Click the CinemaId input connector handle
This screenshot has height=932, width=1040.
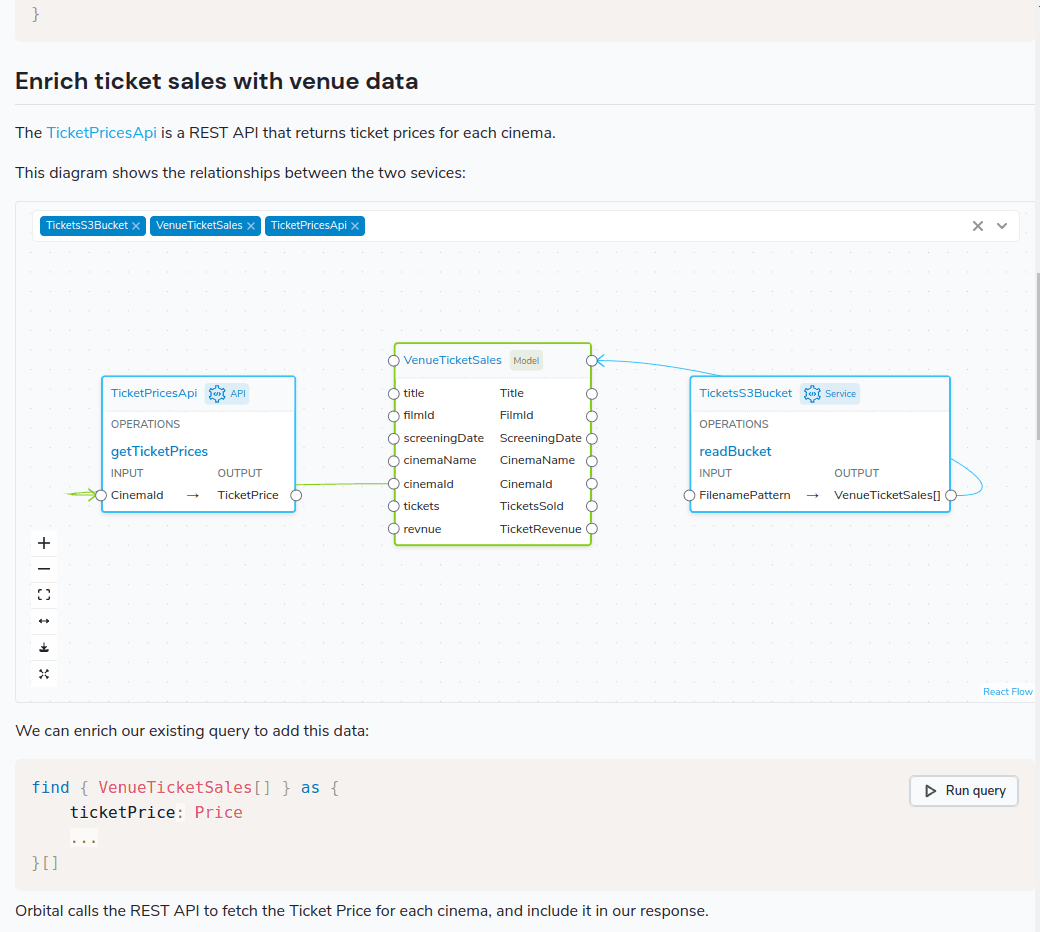[x=101, y=496]
